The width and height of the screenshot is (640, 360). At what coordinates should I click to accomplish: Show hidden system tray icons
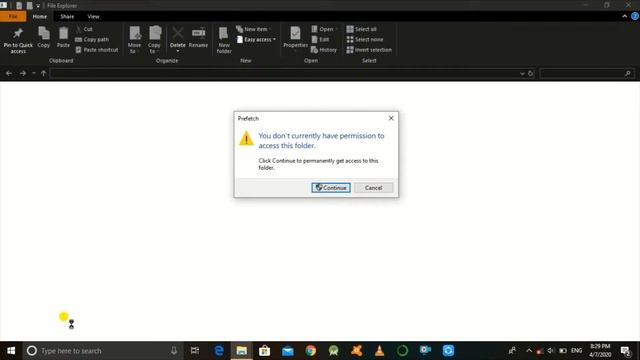(x=529, y=351)
